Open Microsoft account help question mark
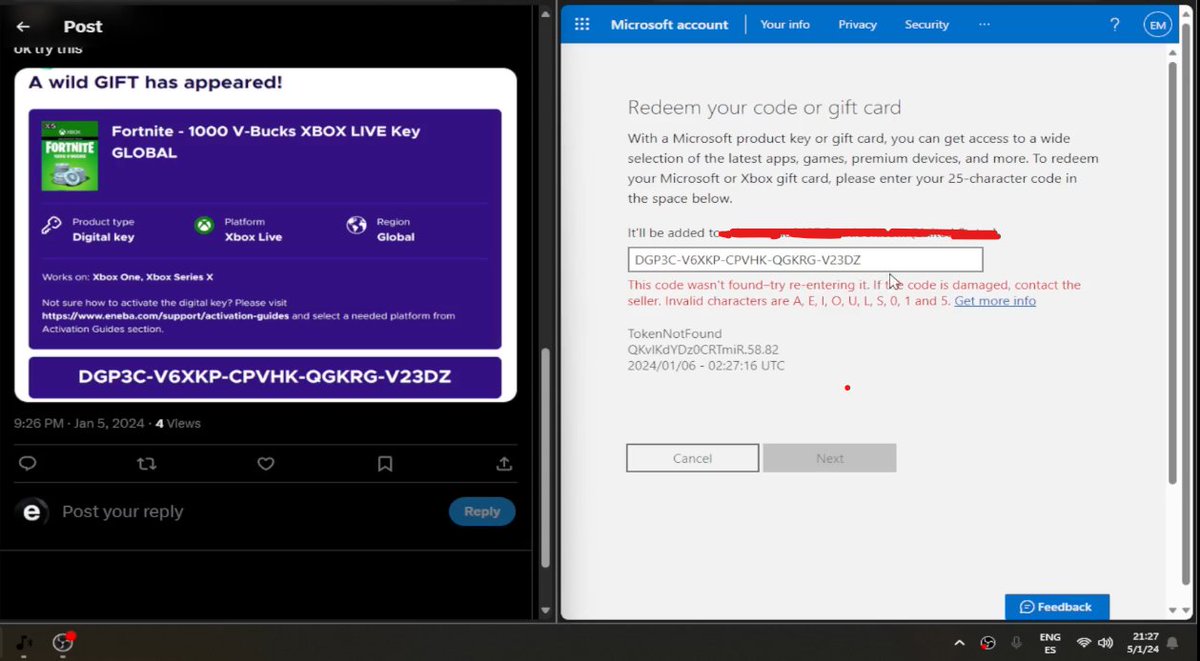This screenshot has width=1200, height=661. pos(1115,24)
